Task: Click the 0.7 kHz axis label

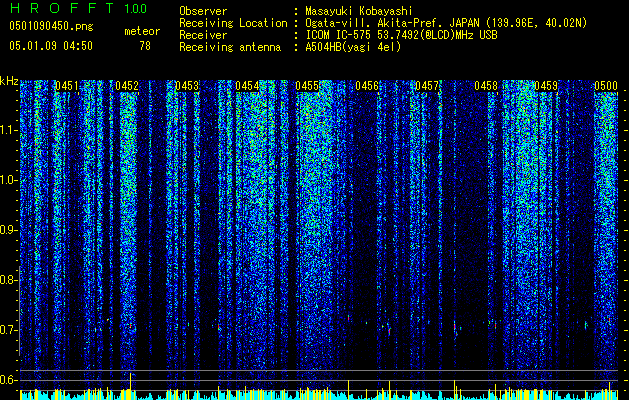Action: pyautogui.click(x=7, y=330)
